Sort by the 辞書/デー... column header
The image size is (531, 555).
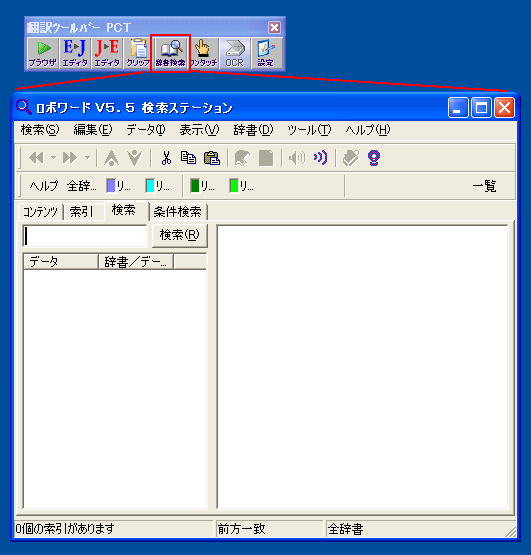tap(136, 262)
